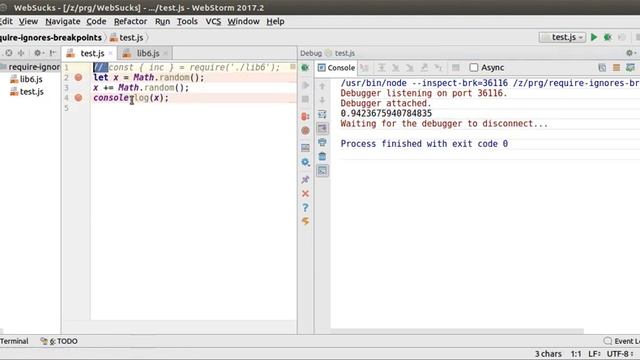Move up the console stack trace

[x=322, y=86]
